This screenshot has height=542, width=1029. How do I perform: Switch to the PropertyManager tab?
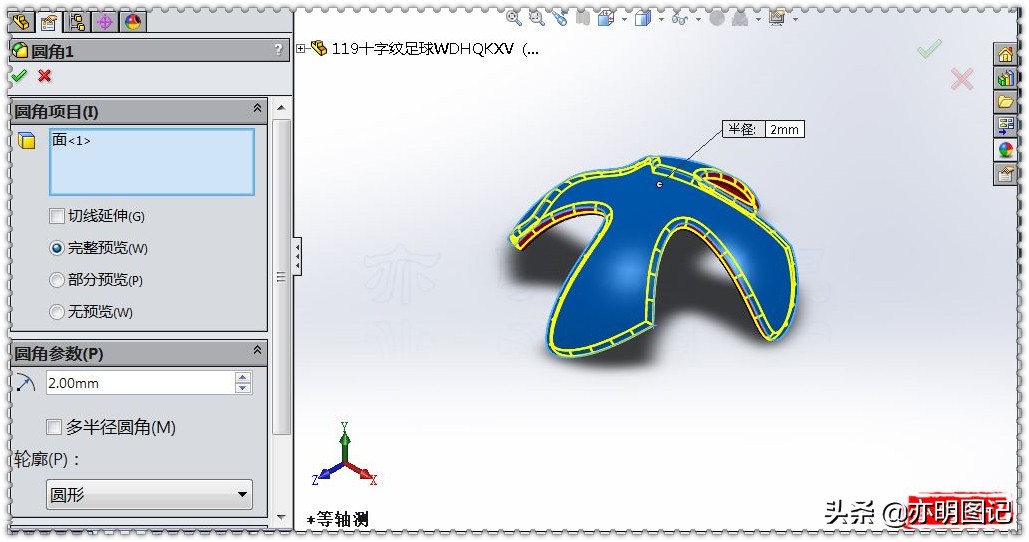click(x=49, y=22)
